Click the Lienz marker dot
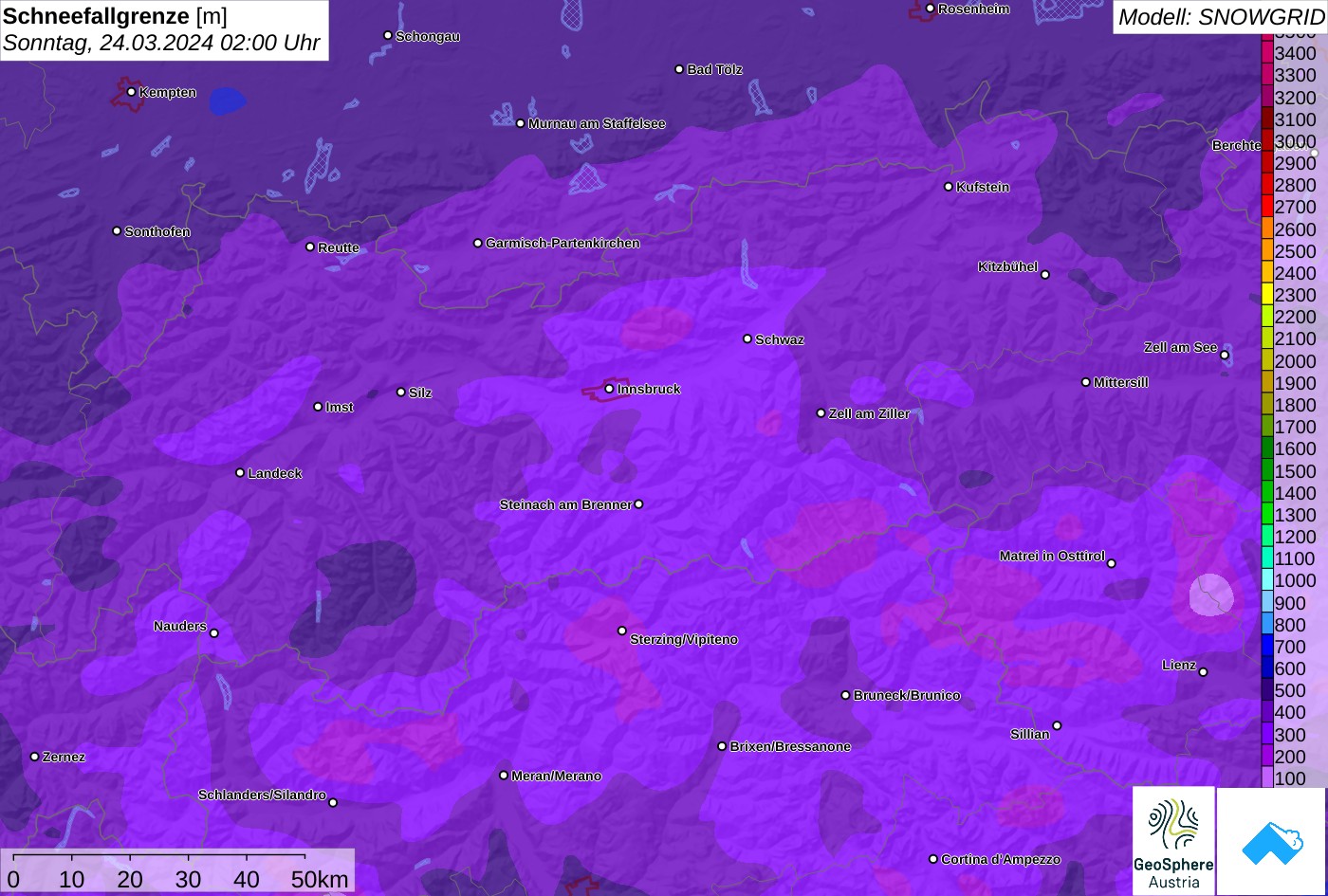Image resolution: width=1328 pixels, height=896 pixels. 1203,672
